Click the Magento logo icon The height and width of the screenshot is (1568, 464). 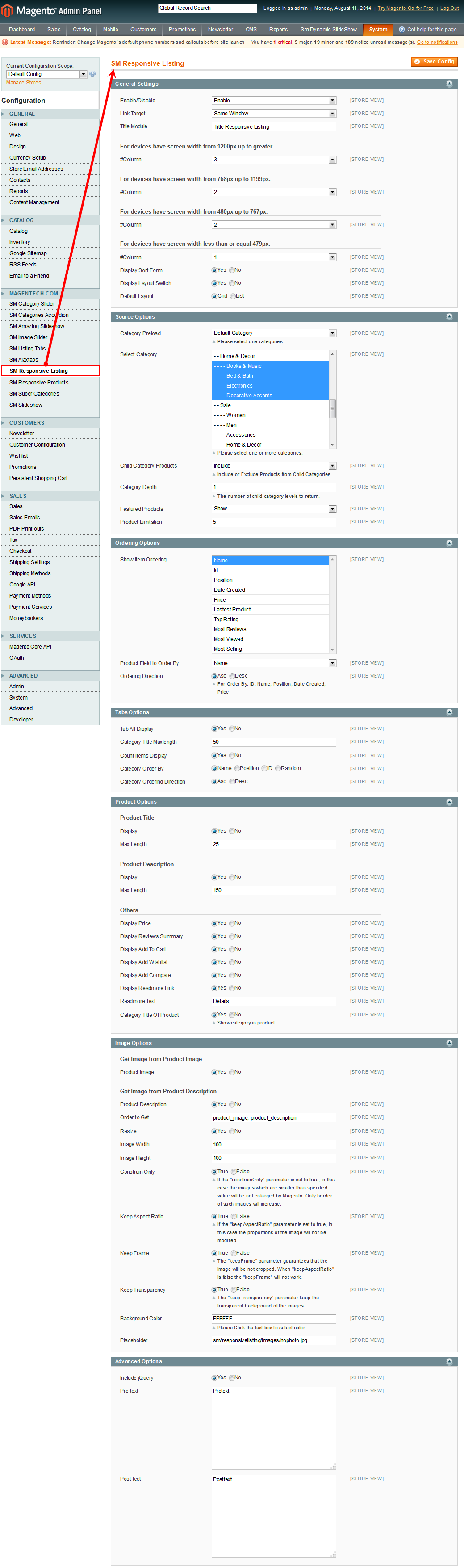pos(7,10)
